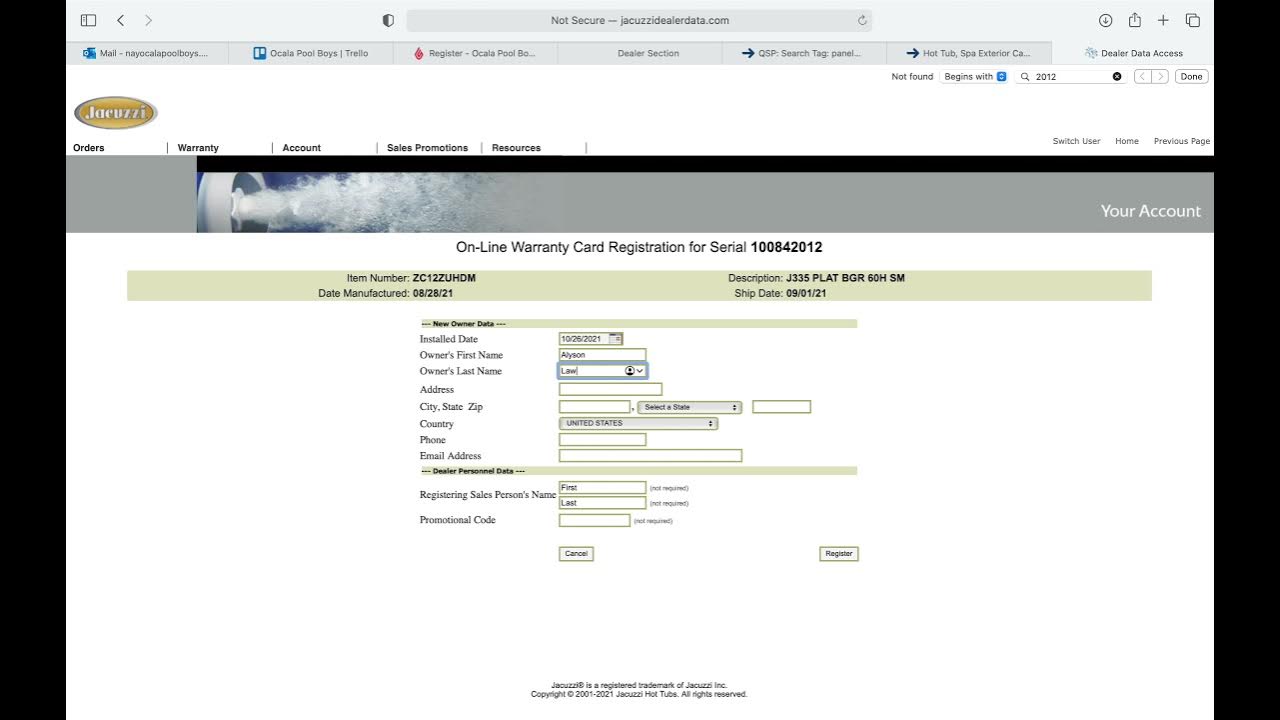Click the Register button
1280x720 pixels.
coord(839,553)
